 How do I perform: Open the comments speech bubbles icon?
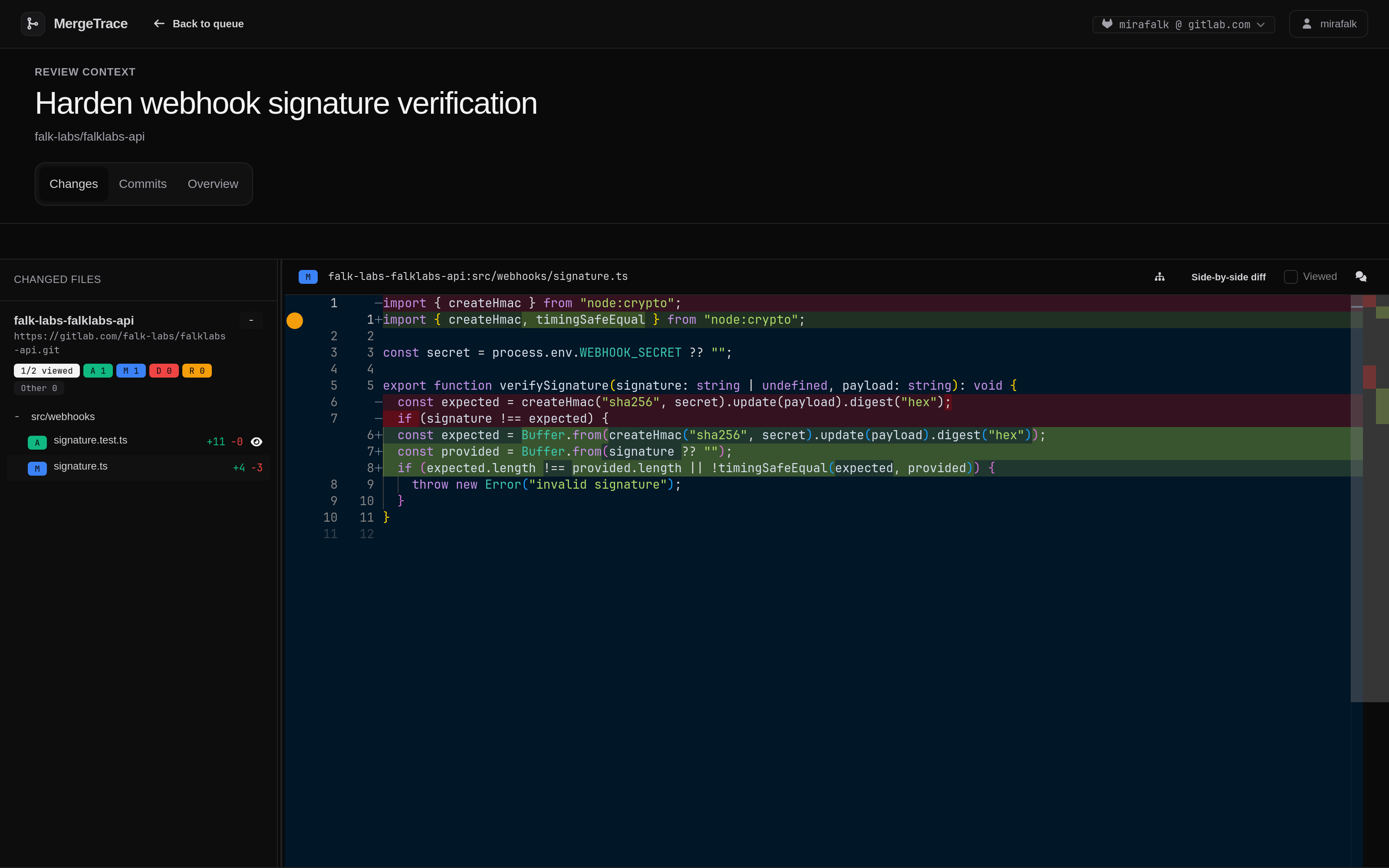coord(1361,277)
